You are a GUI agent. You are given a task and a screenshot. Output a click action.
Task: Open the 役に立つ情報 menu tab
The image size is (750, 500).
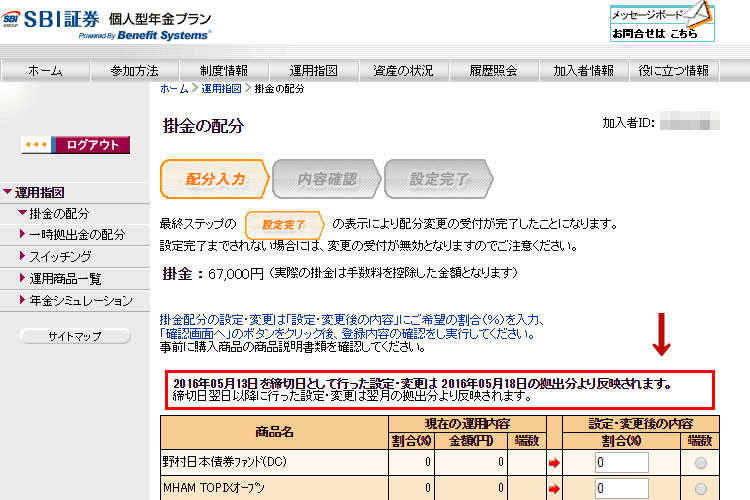pyautogui.click(x=673, y=71)
